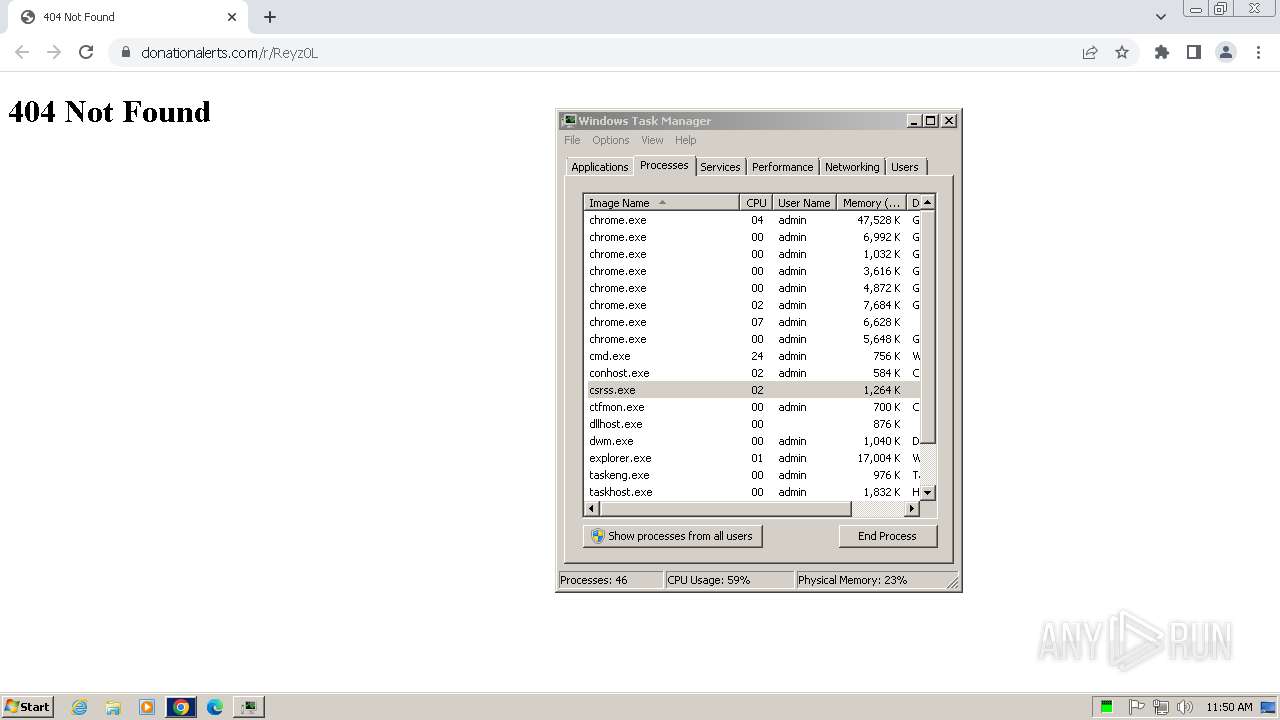
Task: Launch Internet Explorer from taskbar
Action: coord(79,707)
